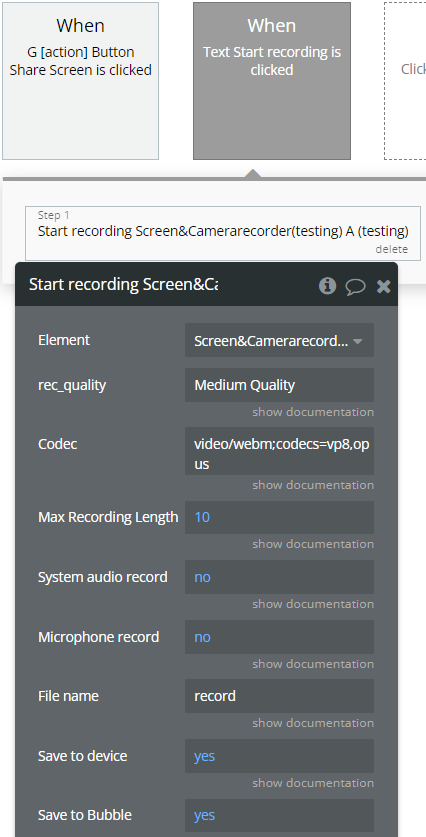Screen dimensions: 426x837
Task: Click the dashed add-event placeholder box
Action: (405, 81)
